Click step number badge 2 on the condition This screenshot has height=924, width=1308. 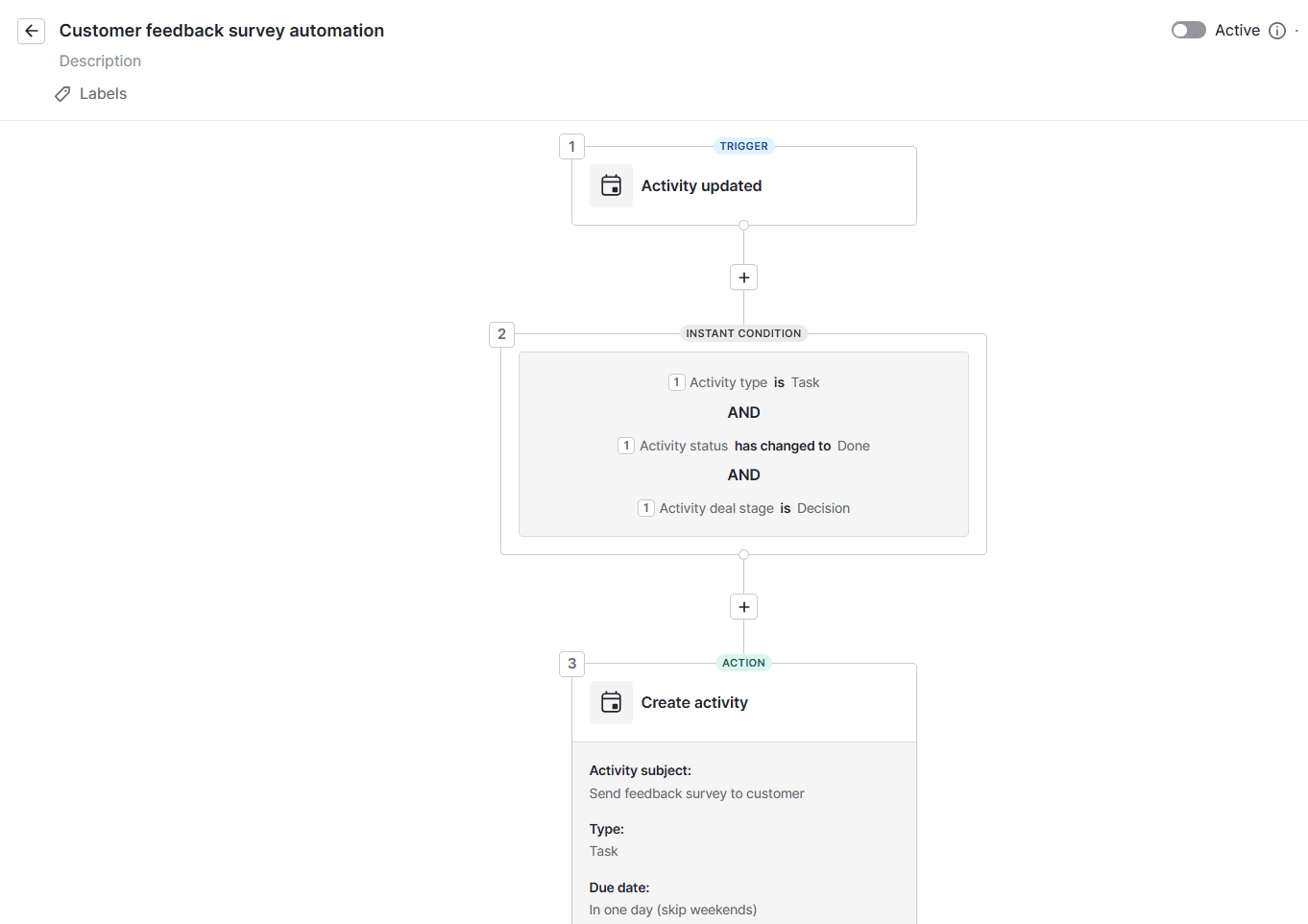(500, 334)
